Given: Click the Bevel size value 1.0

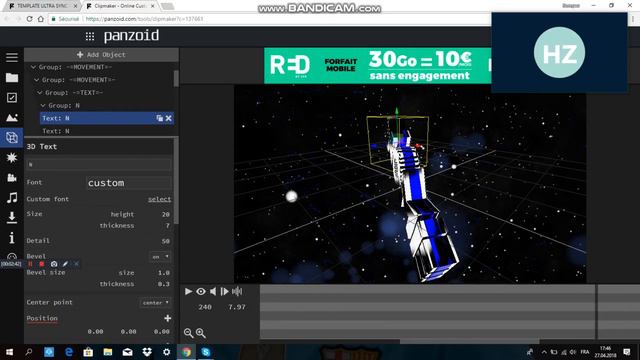Looking at the screenshot, I should (x=164, y=273).
